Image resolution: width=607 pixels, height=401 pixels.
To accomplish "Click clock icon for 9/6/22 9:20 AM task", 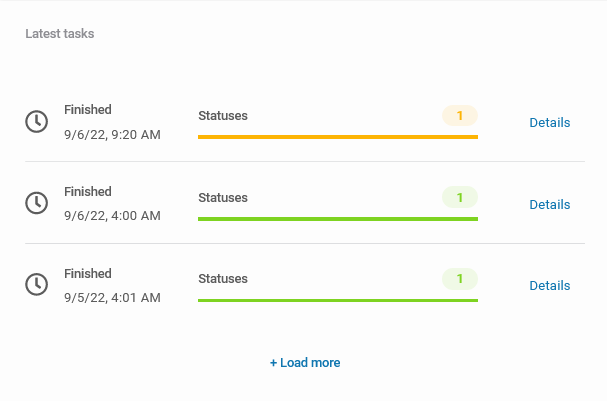I will (x=36, y=121).
